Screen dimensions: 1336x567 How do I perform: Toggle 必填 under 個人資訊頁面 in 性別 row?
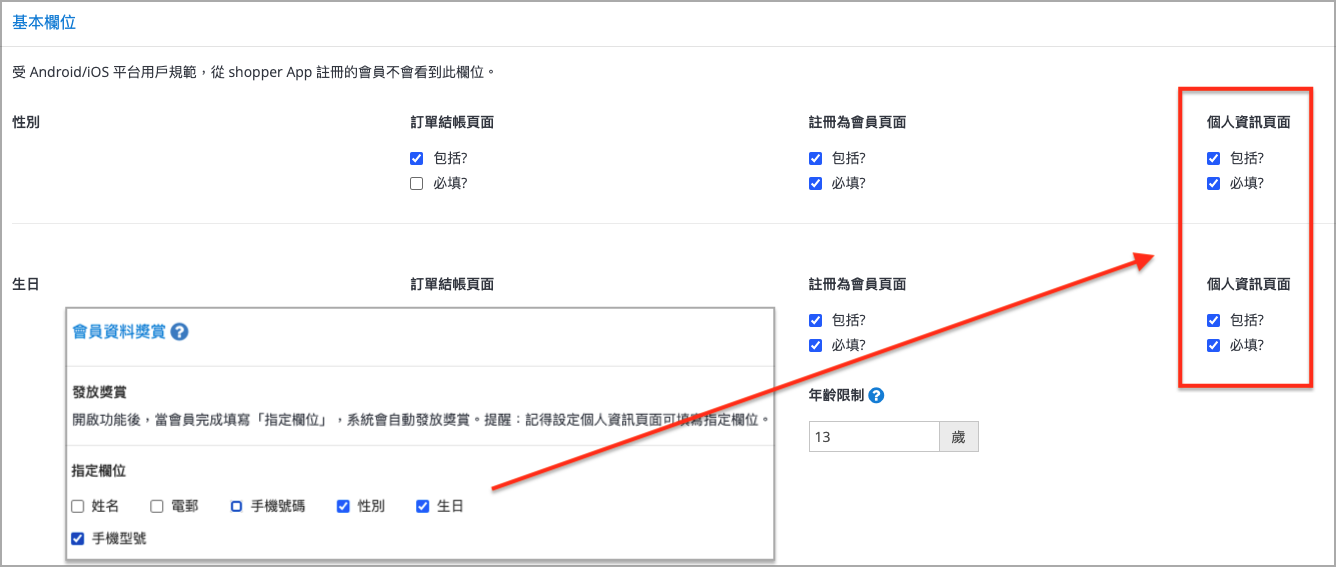pos(1214,183)
